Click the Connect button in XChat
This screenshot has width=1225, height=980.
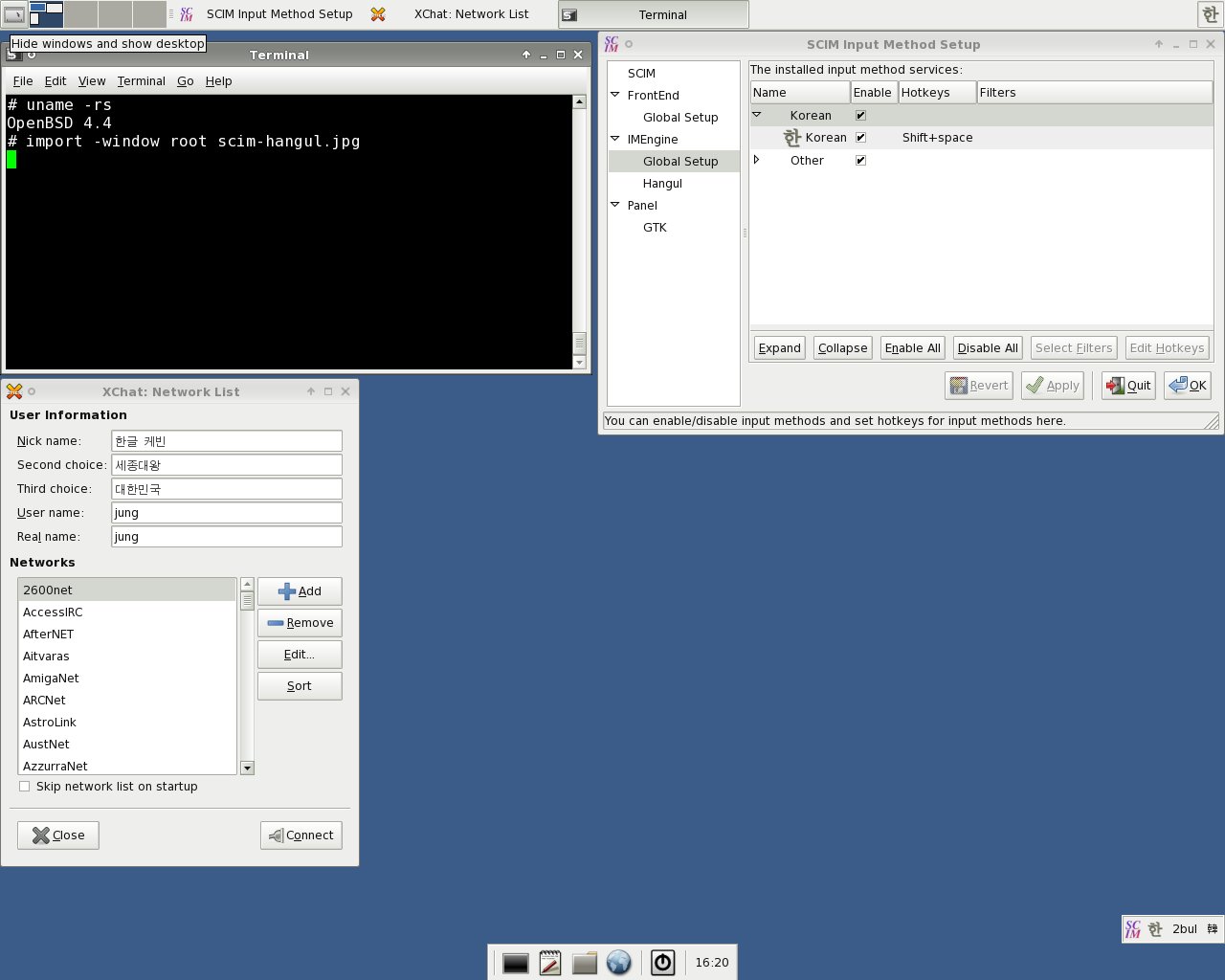coord(301,835)
